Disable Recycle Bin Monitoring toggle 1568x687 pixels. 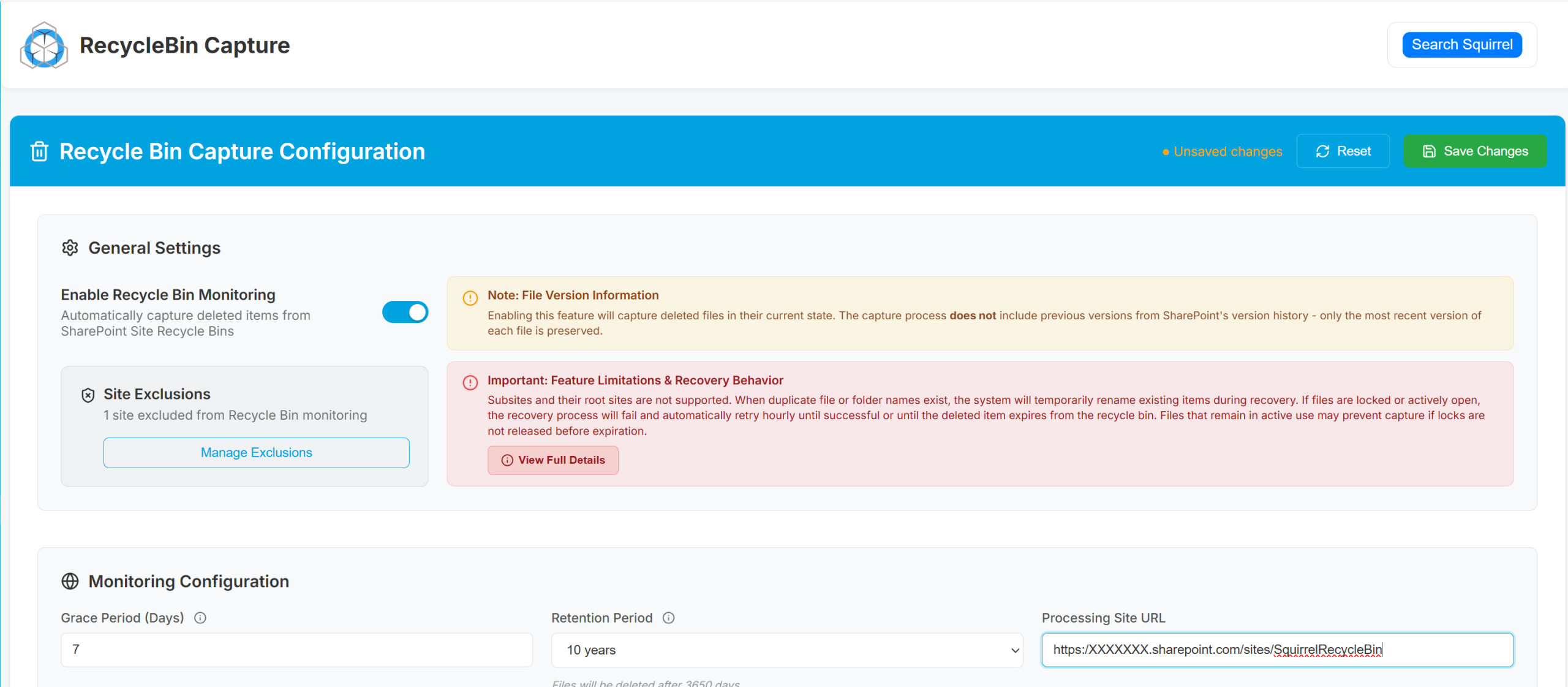(x=405, y=312)
